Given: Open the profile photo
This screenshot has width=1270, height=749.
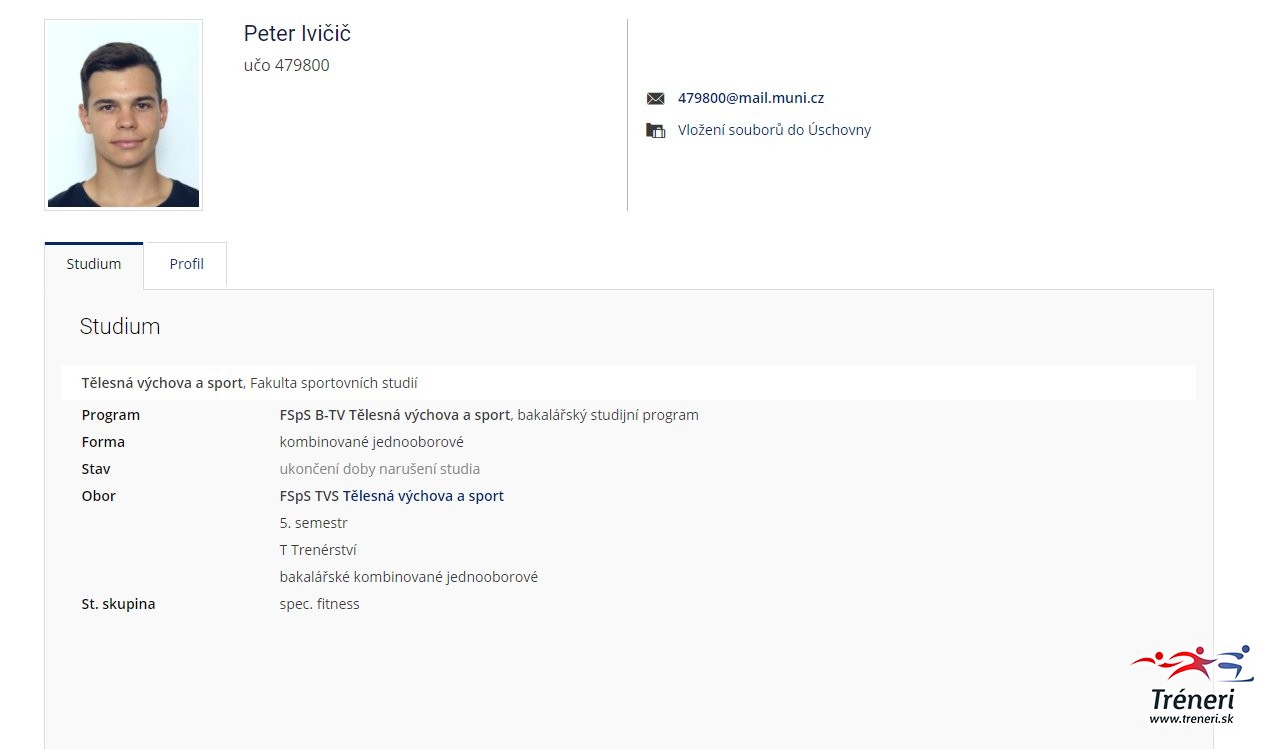Looking at the screenshot, I should (x=124, y=115).
